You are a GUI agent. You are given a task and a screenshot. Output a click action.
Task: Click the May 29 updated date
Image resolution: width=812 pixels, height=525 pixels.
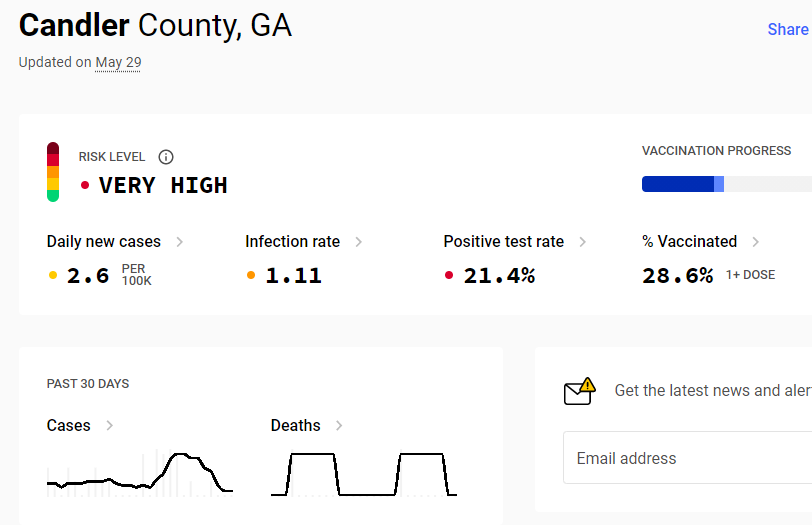pos(118,62)
